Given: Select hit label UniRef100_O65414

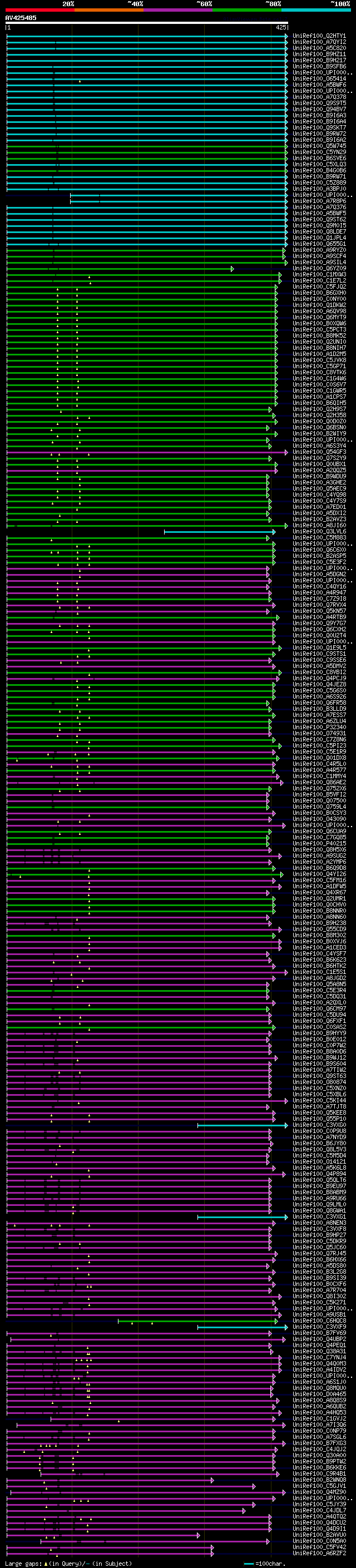Looking at the screenshot, I should point(319,78).
